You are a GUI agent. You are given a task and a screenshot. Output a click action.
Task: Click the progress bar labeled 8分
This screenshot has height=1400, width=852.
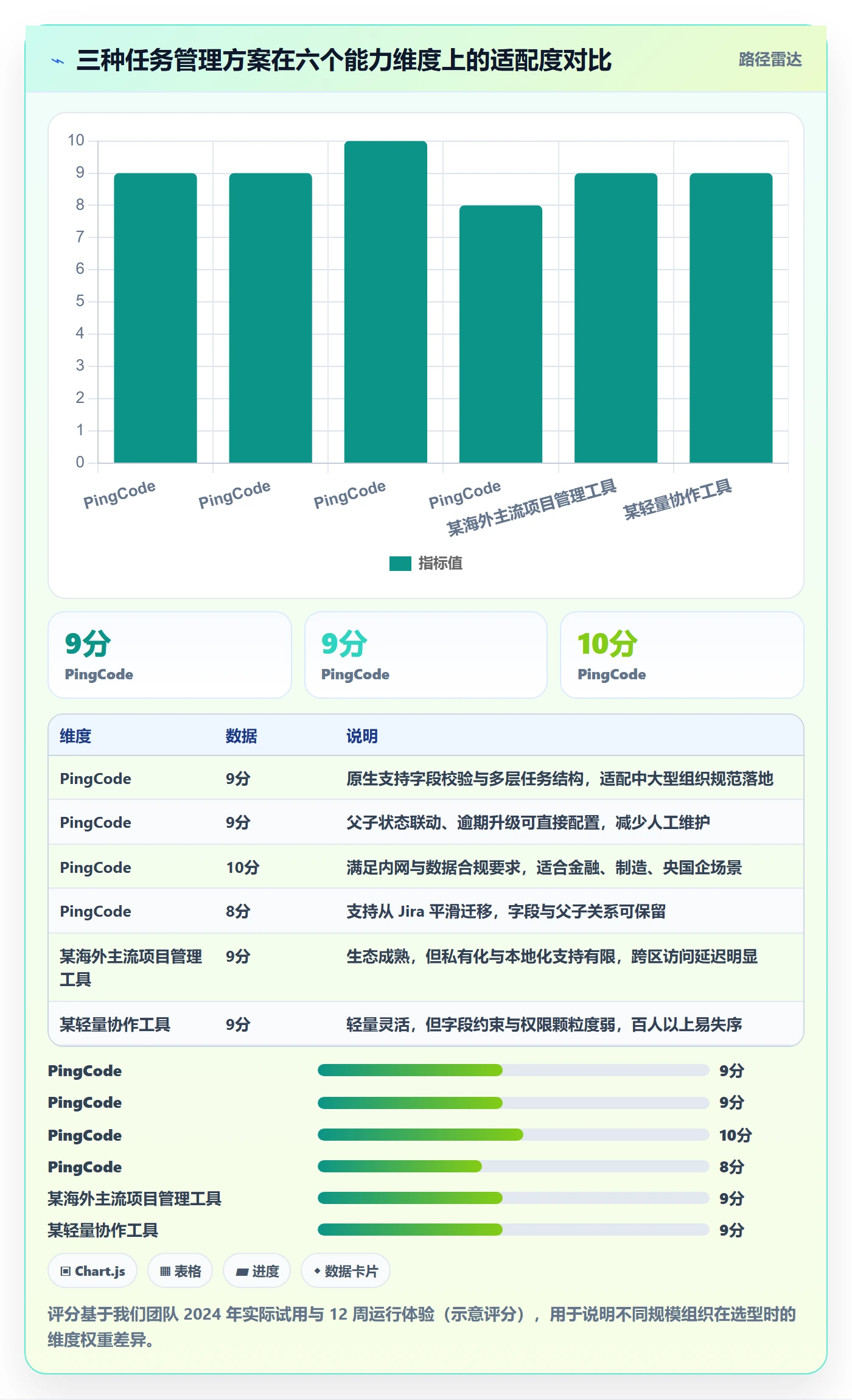[x=513, y=1166]
